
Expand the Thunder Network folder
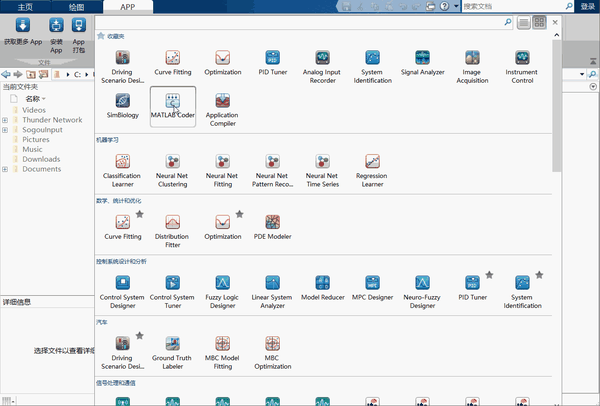click(5, 120)
